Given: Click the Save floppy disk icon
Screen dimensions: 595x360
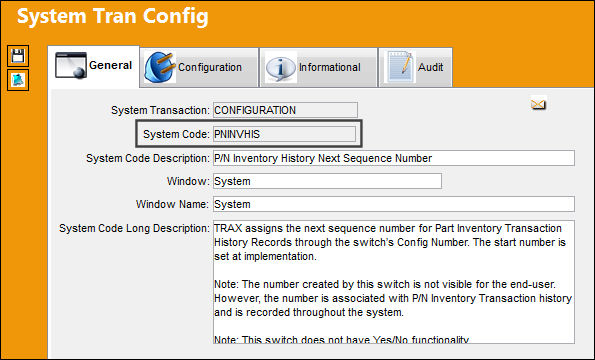Looking at the screenshot, I should (18, 56).
